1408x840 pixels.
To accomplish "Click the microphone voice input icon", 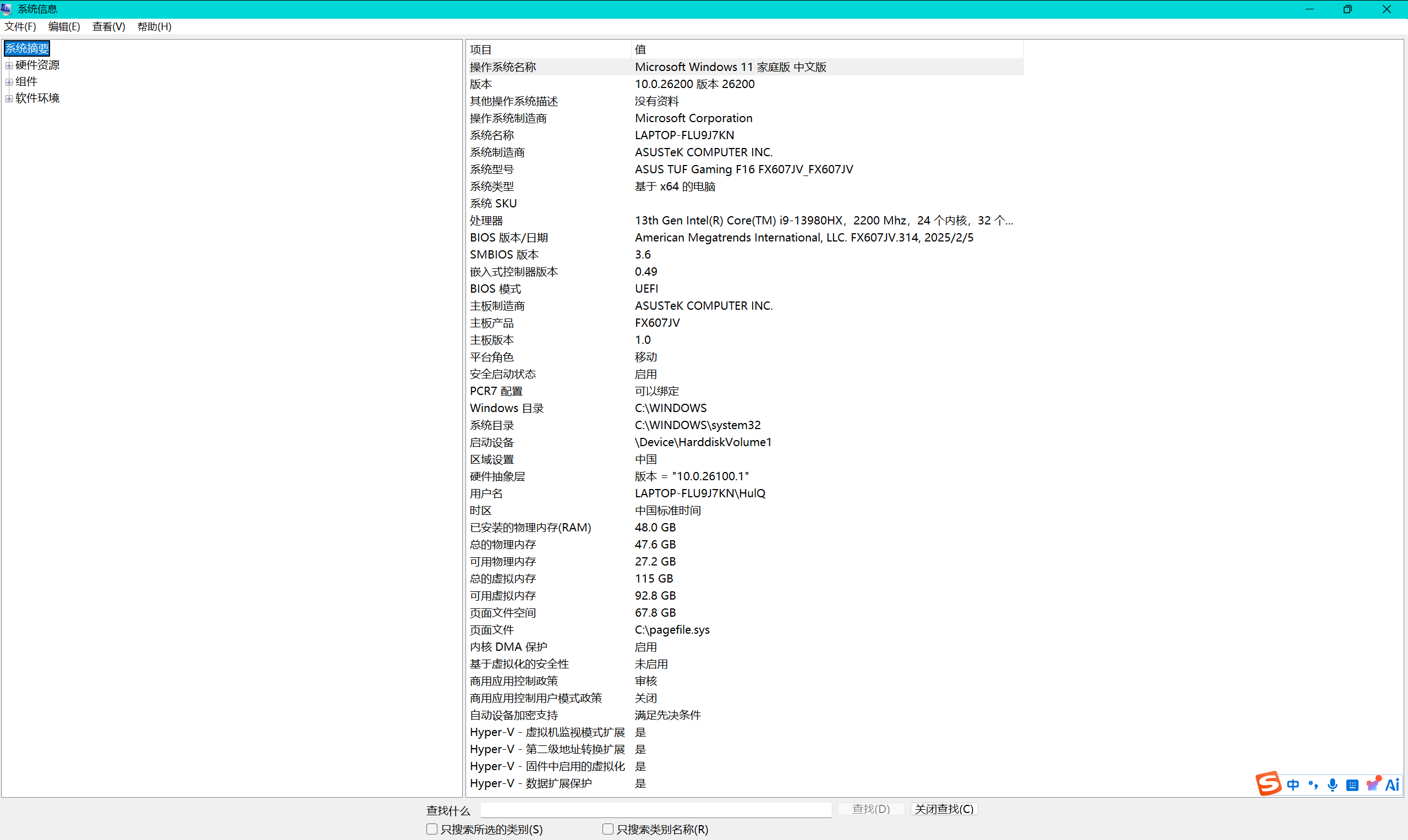I will pos(1333,785).
